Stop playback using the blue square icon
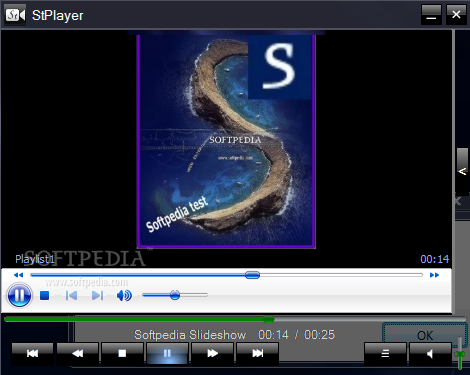Image resolution: width=470 pixels, height=375 pixels. 44,296
